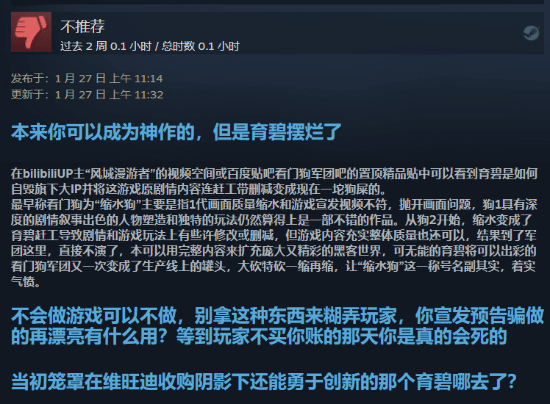
Task: Click the heading 不会做游戏可以不做
Action: click(x=95, y=316)
